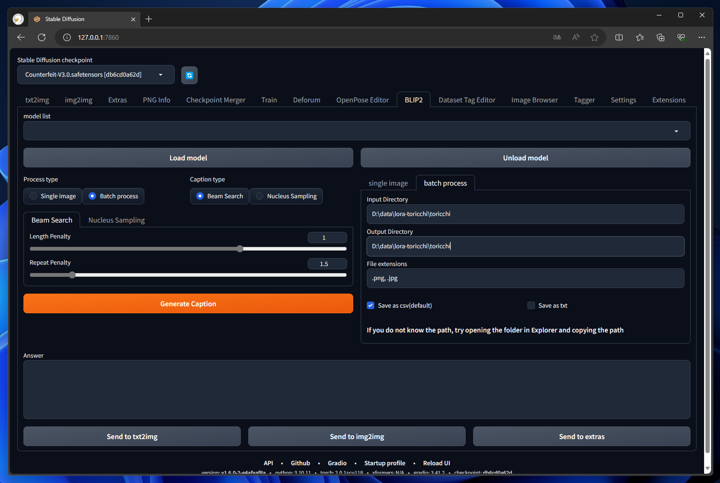Close the Stable Diffusion browser tab
Viewport: 720px width, 483px height.
tap(133, 19)
